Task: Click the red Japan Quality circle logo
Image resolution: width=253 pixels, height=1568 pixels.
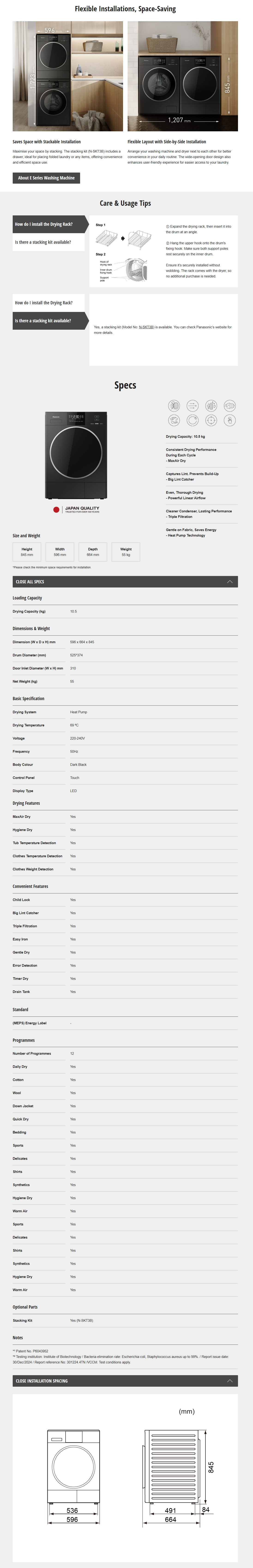Action: [x=56, y=509]
